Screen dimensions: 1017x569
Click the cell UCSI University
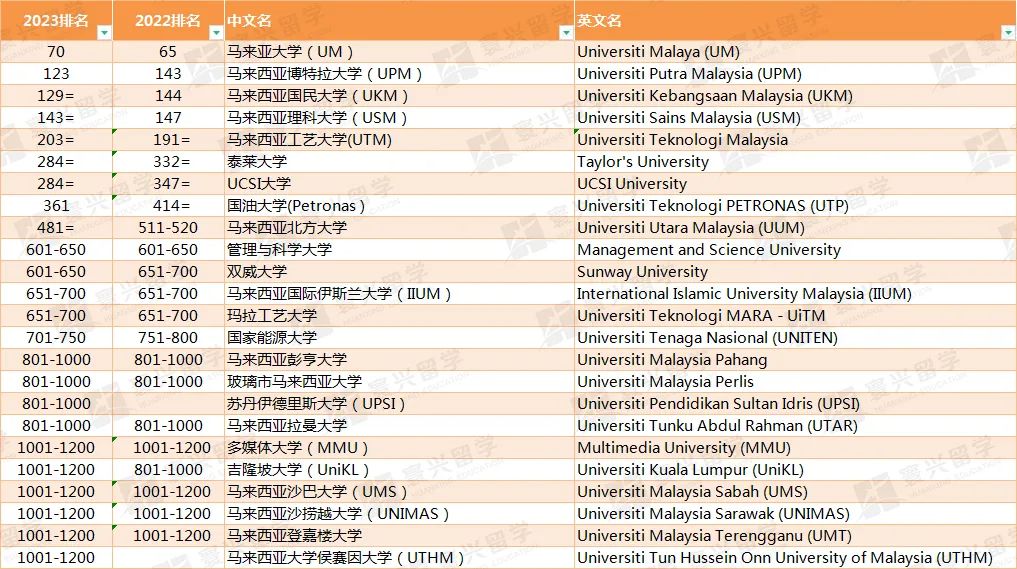point(796,184)
